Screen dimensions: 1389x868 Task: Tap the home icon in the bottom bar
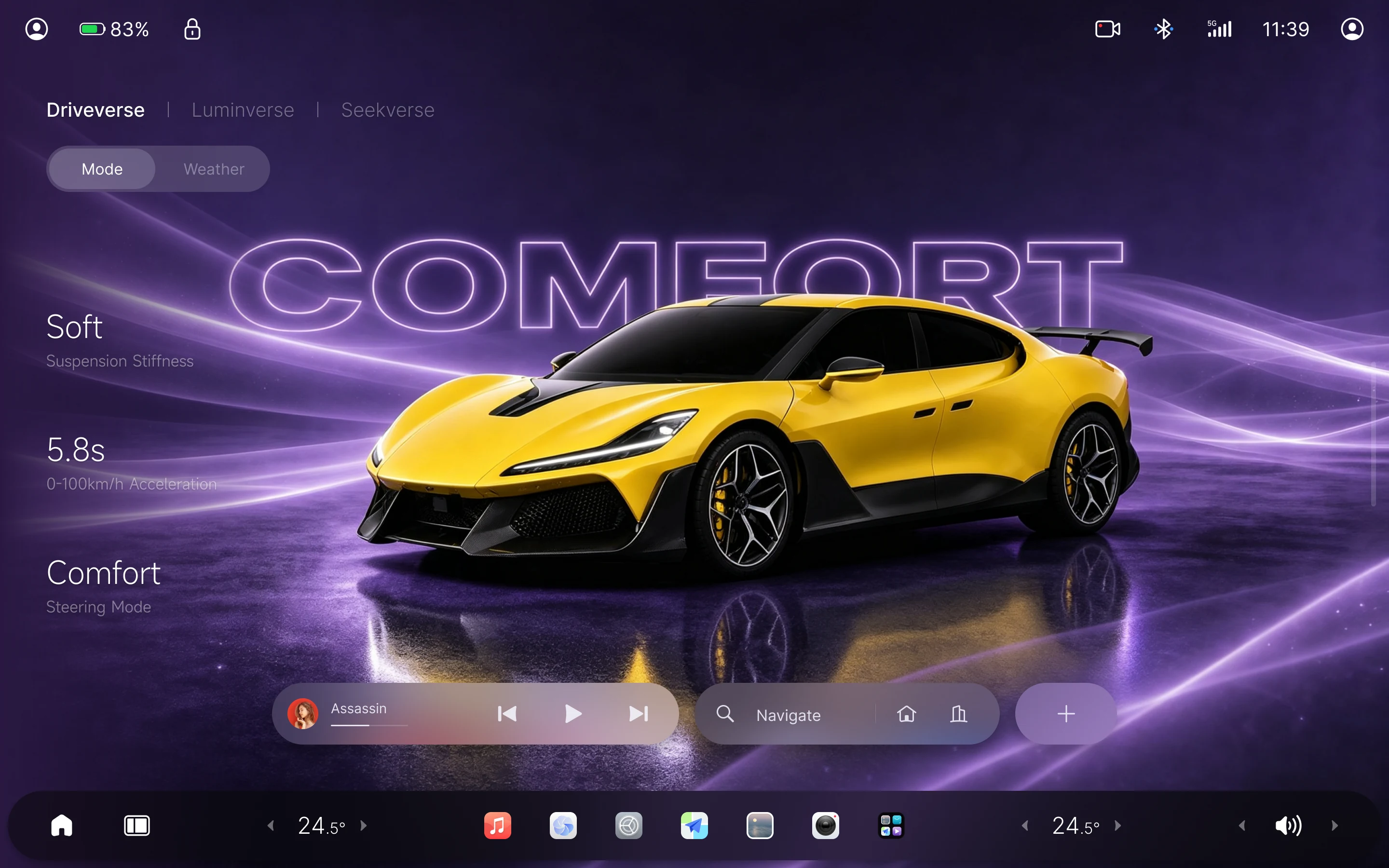tap(61, 826)
